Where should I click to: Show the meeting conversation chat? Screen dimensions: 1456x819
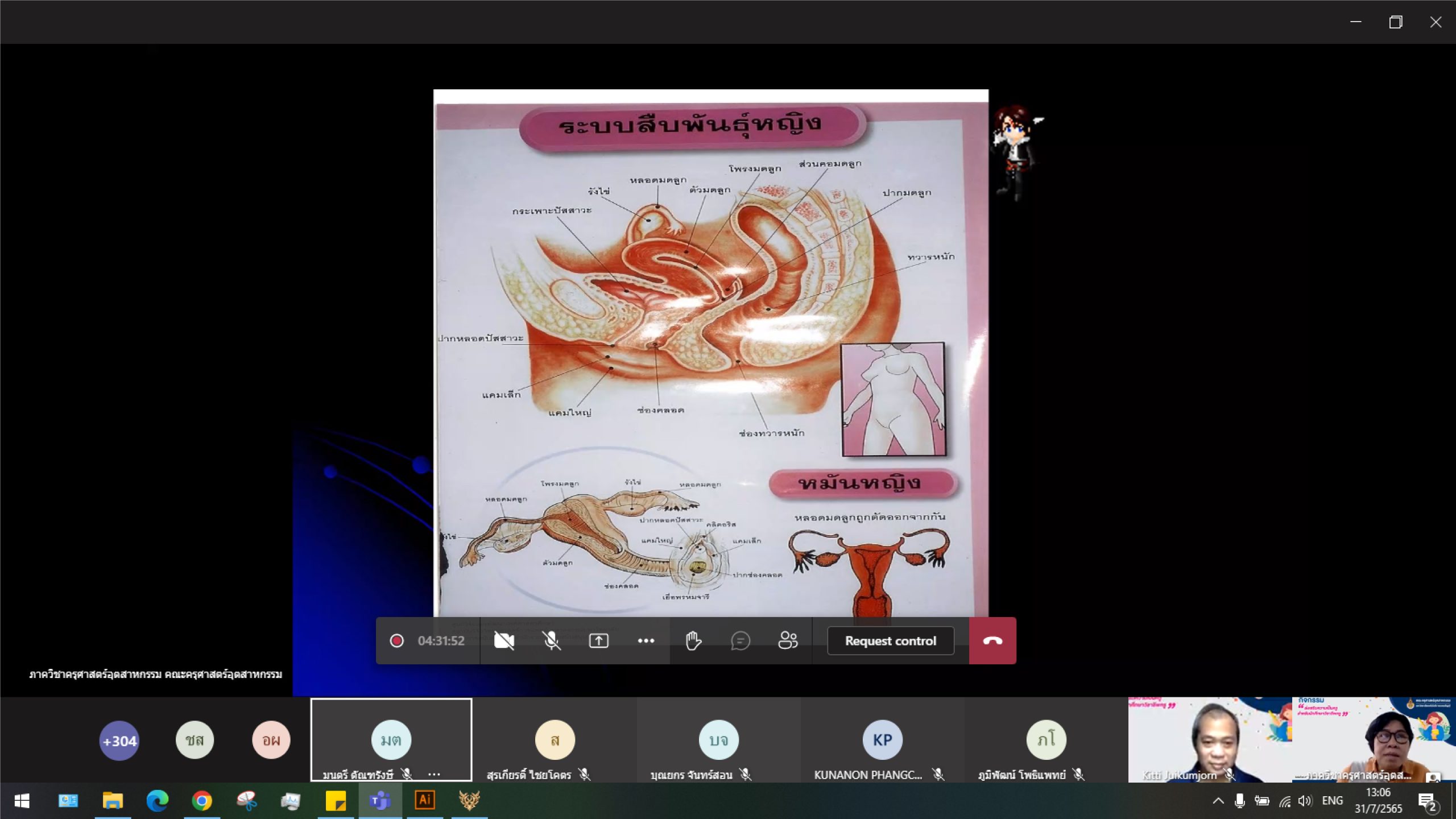click(740, 641)
